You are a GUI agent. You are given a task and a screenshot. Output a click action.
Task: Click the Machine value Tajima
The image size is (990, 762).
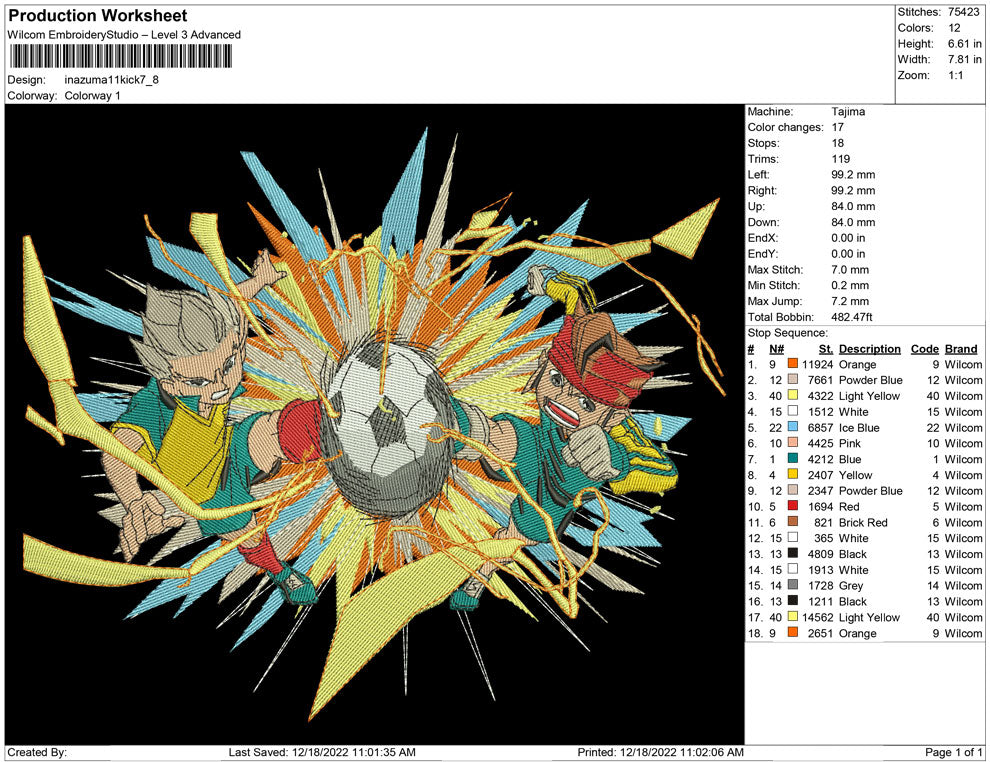pyautogui.click(x=848, y=112)
